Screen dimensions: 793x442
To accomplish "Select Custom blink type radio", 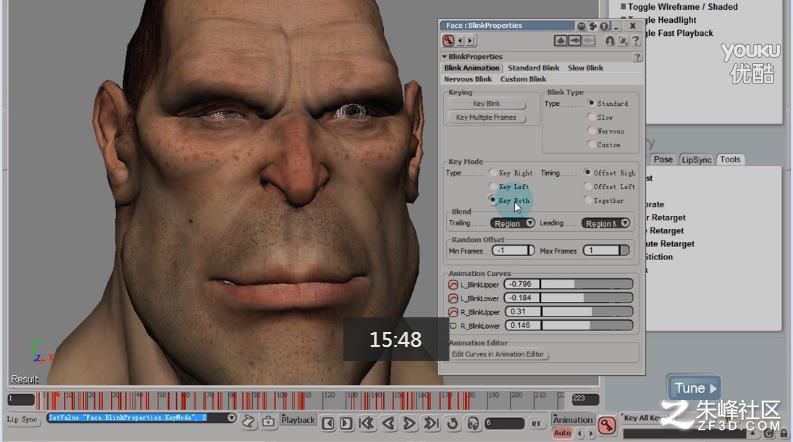I will 591,145.
